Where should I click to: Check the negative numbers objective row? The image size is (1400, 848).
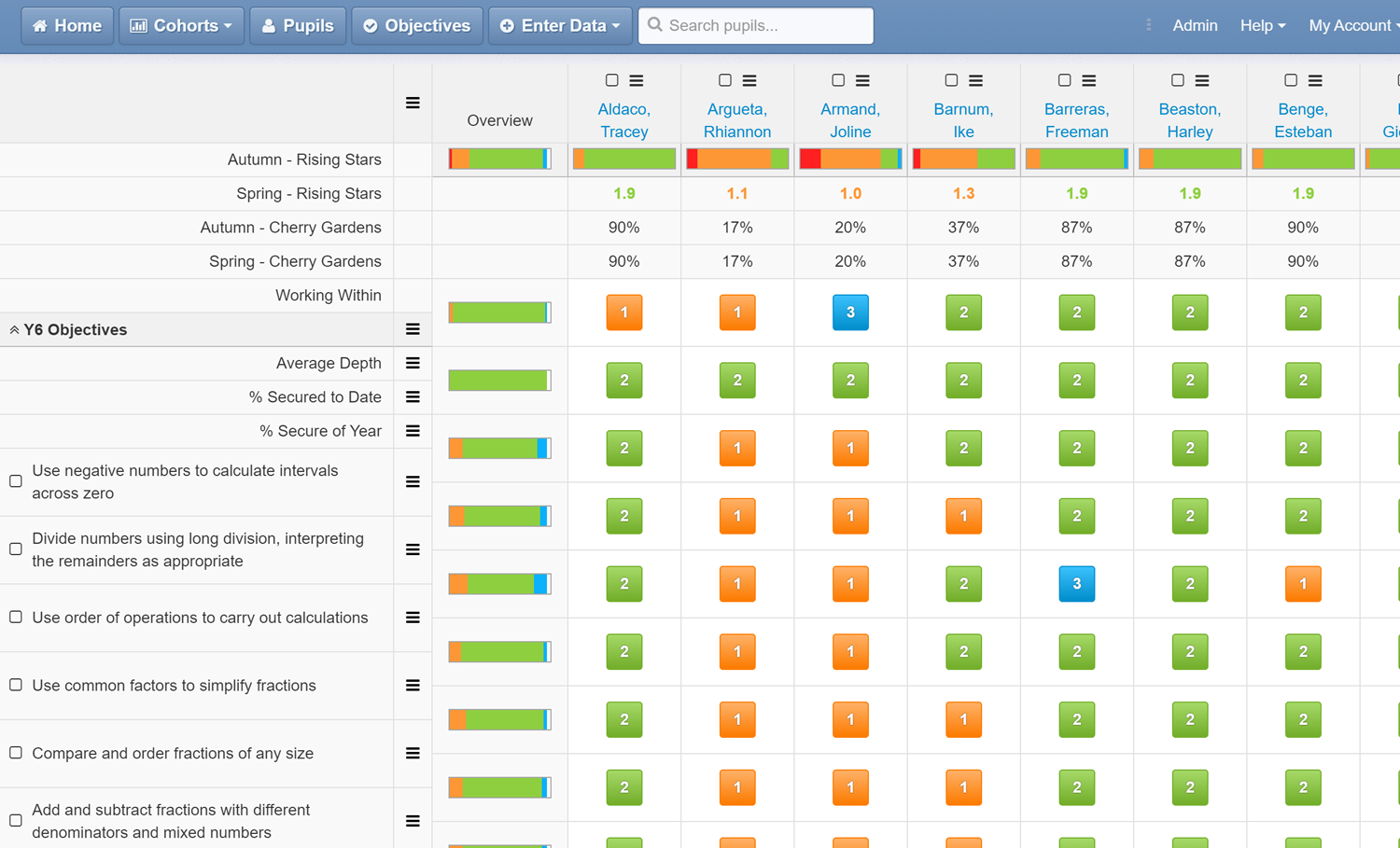coord(15,481)
